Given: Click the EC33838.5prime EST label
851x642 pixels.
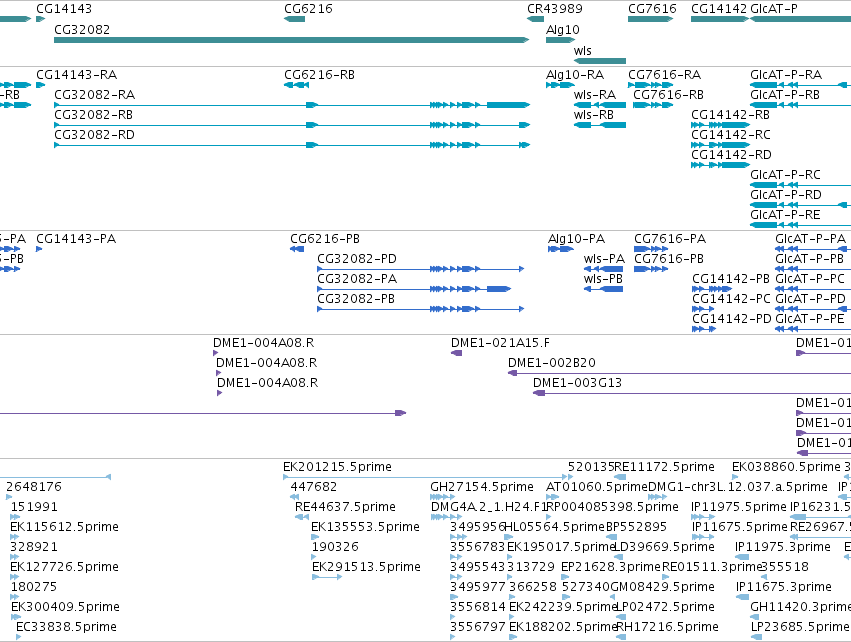Looking at the screenshot, I should click(x=66, y=627).
